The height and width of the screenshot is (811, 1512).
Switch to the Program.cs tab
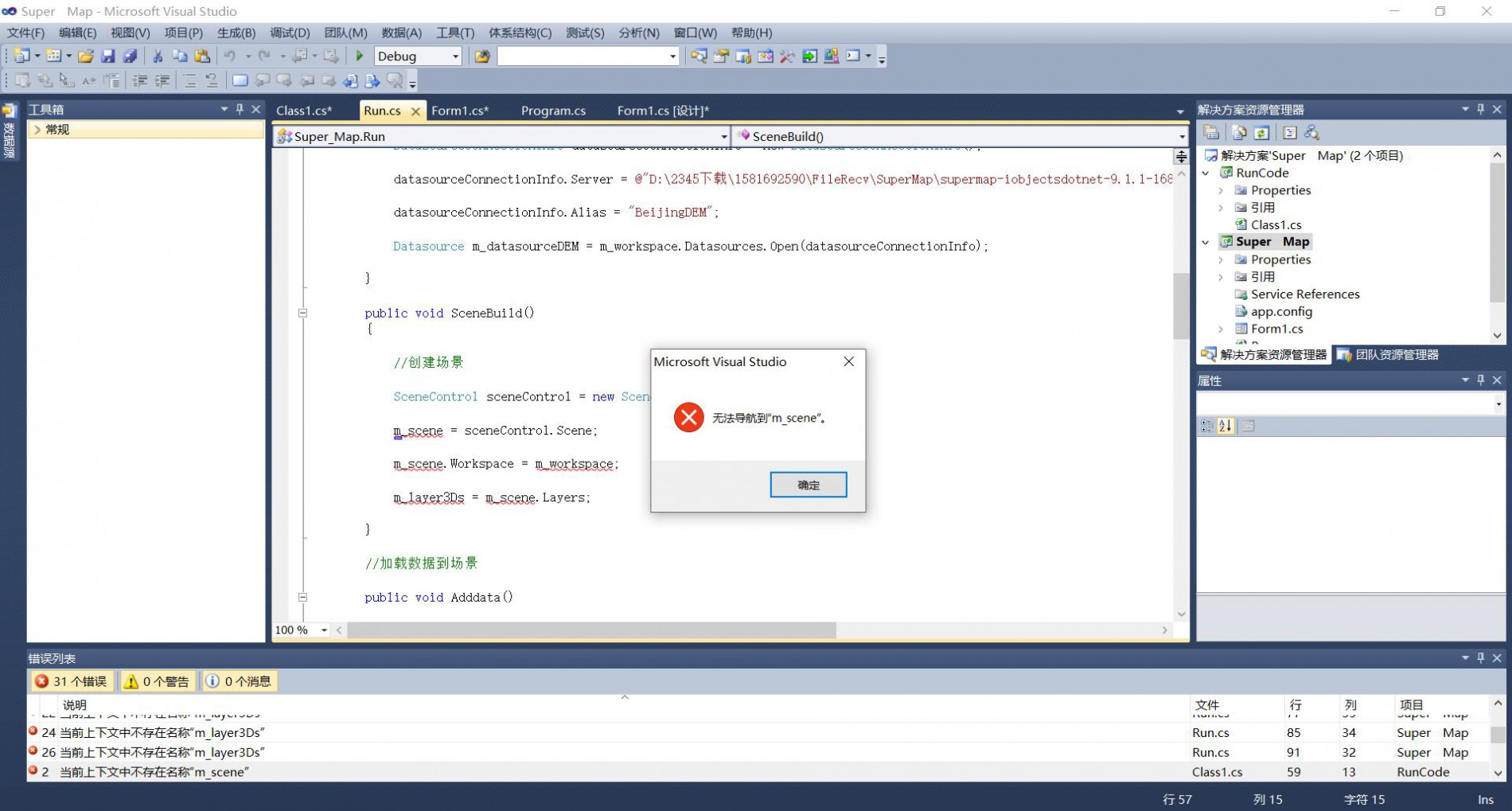click(x=553, y=111)
